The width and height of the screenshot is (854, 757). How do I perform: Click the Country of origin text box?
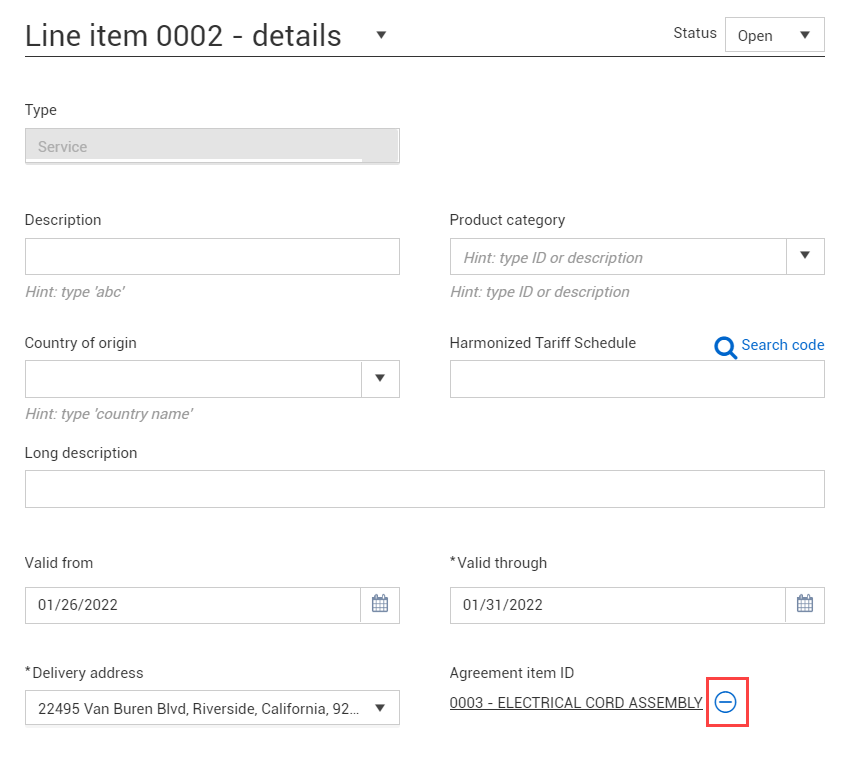tap(193, 378)
